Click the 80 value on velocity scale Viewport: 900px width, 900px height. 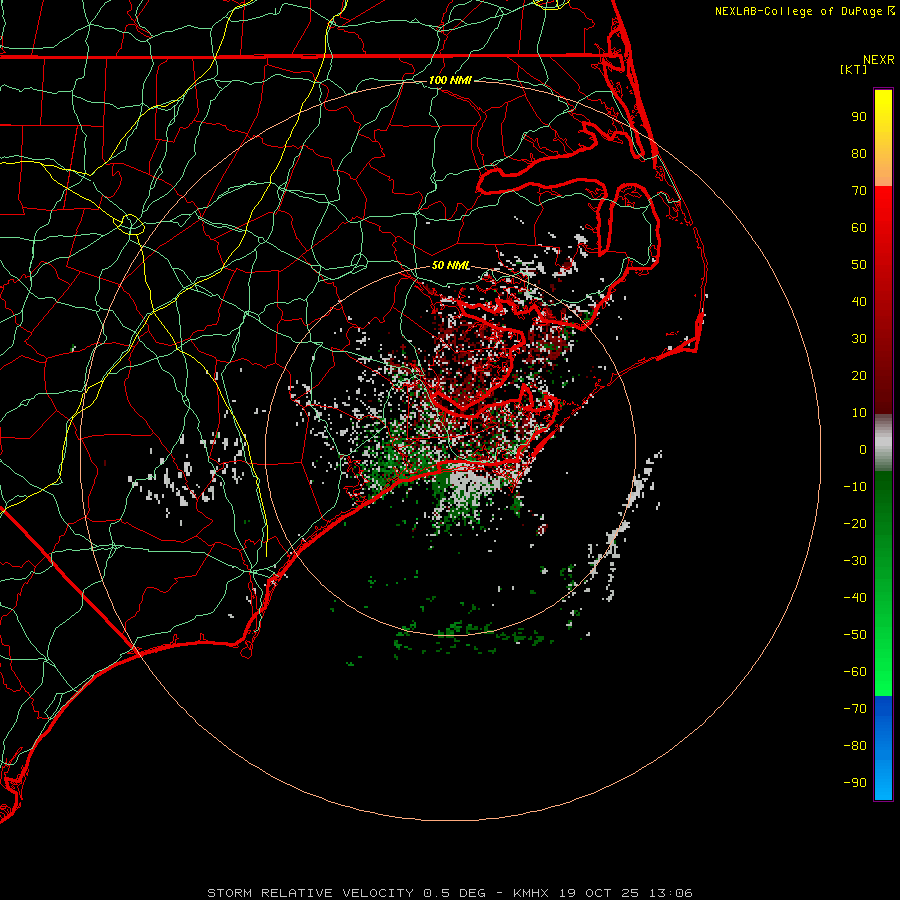pyautogui.click(x=859, y=153)
